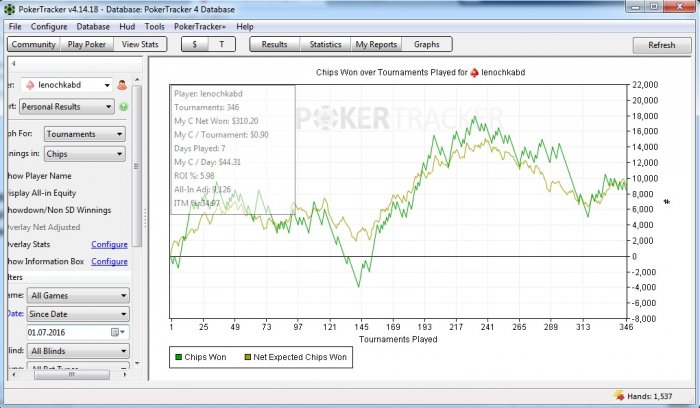The height and width of the screenshot is (408, 700).
Task: Open the Since Date filter dropdown
Action: click(79, 314)
